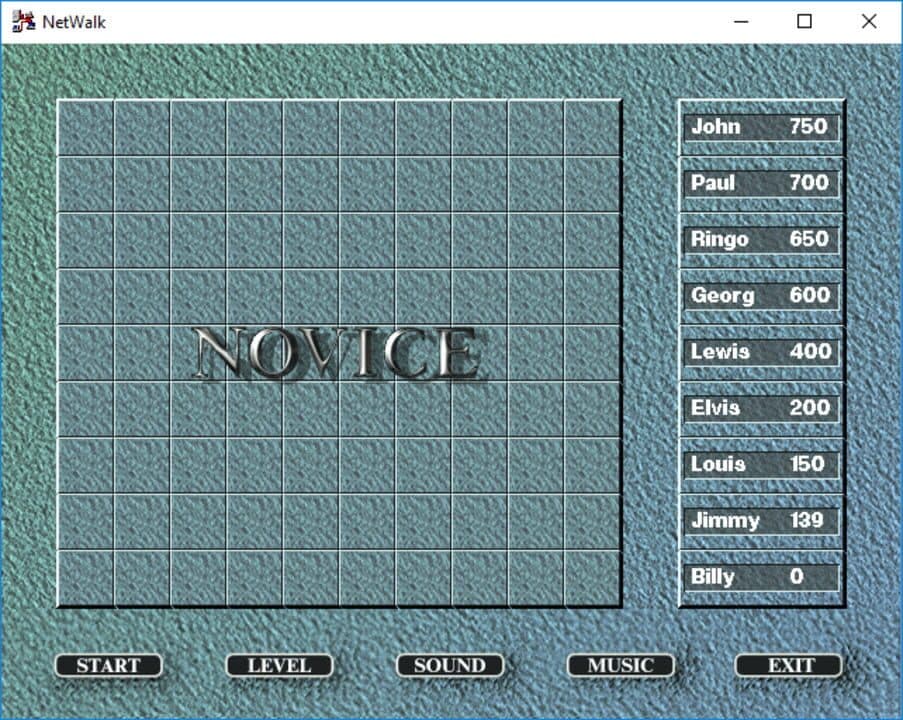Select the Georg 600 high score row

tap(761, 296)
